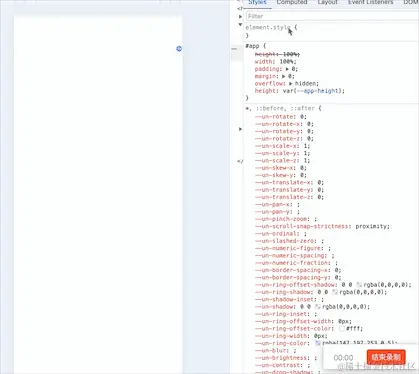Click the --un-skew-y property

(275, 175)
